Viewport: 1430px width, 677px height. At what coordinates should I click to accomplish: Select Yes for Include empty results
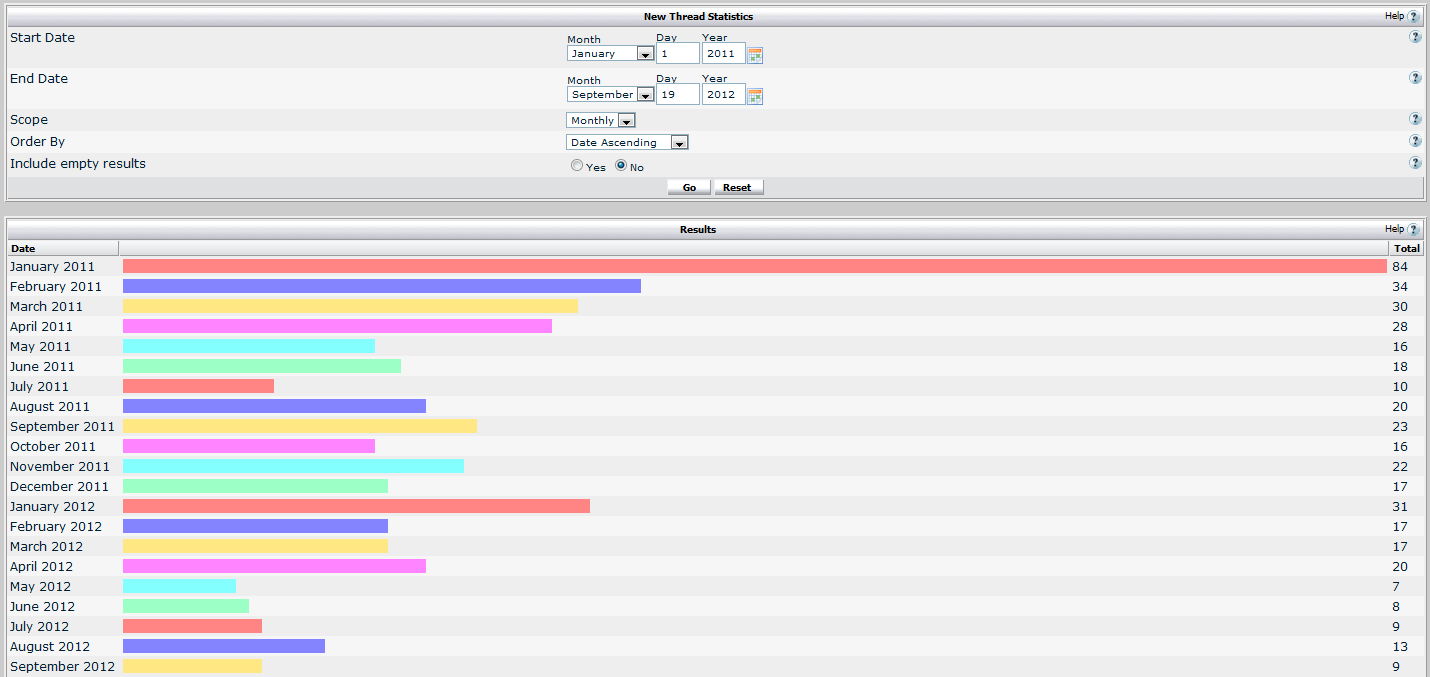click(x=577, y=166)
